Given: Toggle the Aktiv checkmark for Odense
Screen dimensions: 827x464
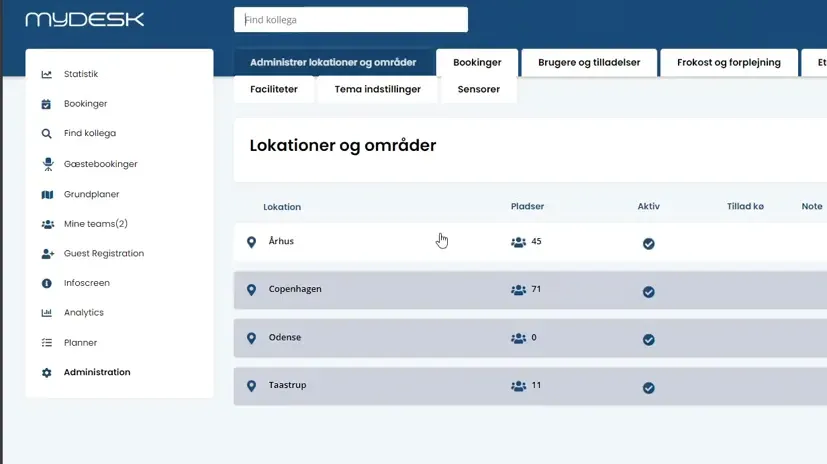Looking at the screenshot, I should click(x=649, y=340).
